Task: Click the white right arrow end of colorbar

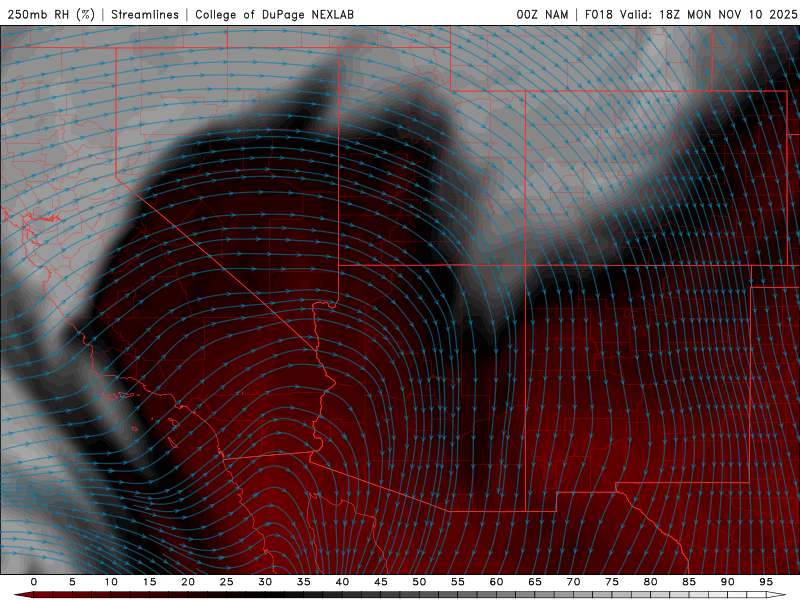Action: click(x=777, y=595)
